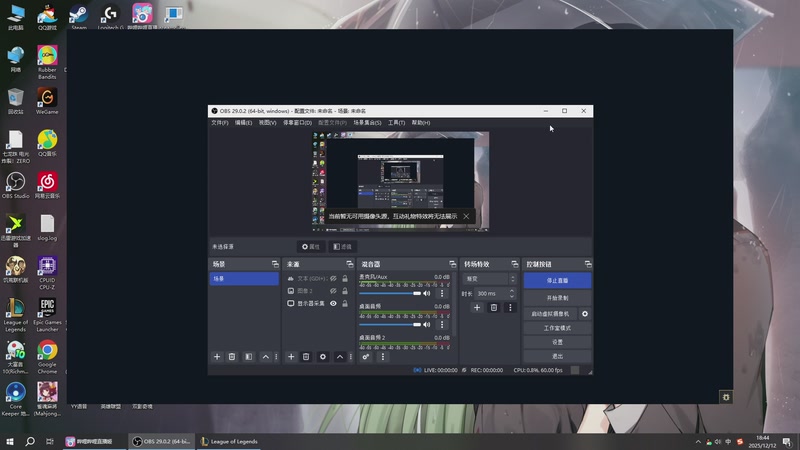The height and width of the screenshot is (450, 800).
Task: Unlock the display capture source
Action: click(x=345, y=304)
